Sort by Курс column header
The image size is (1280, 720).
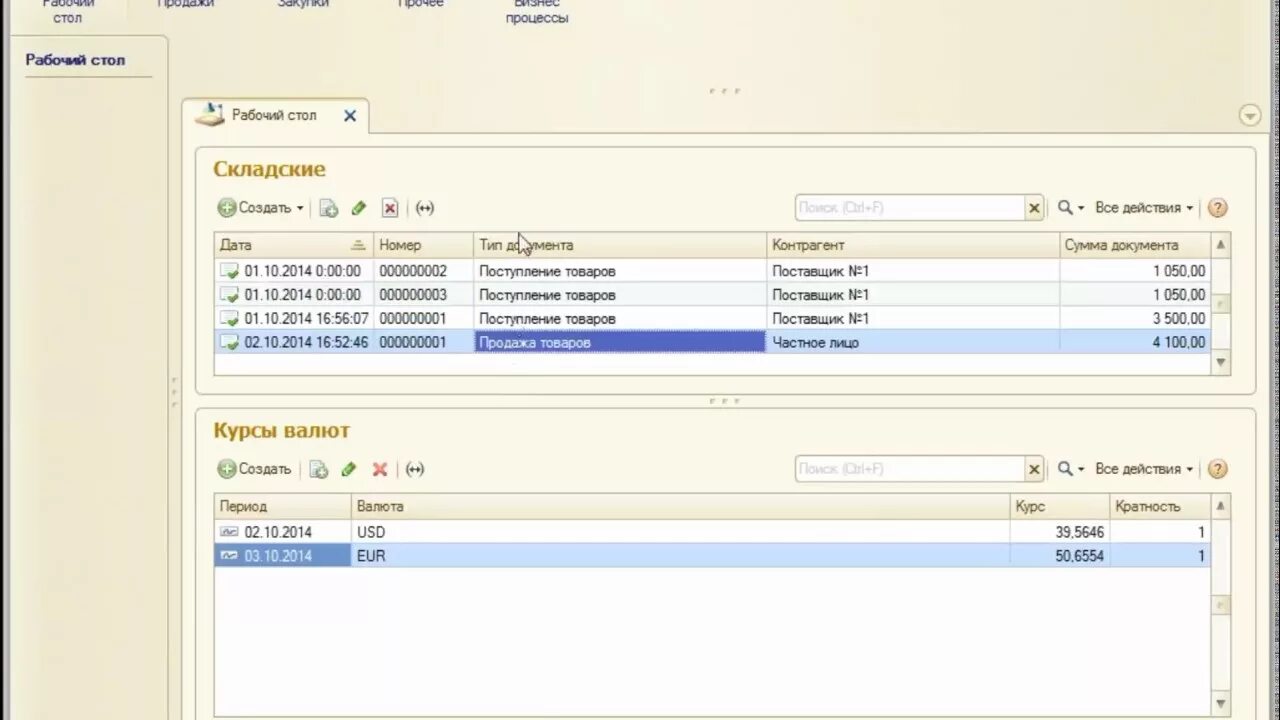pos(1060,507)
